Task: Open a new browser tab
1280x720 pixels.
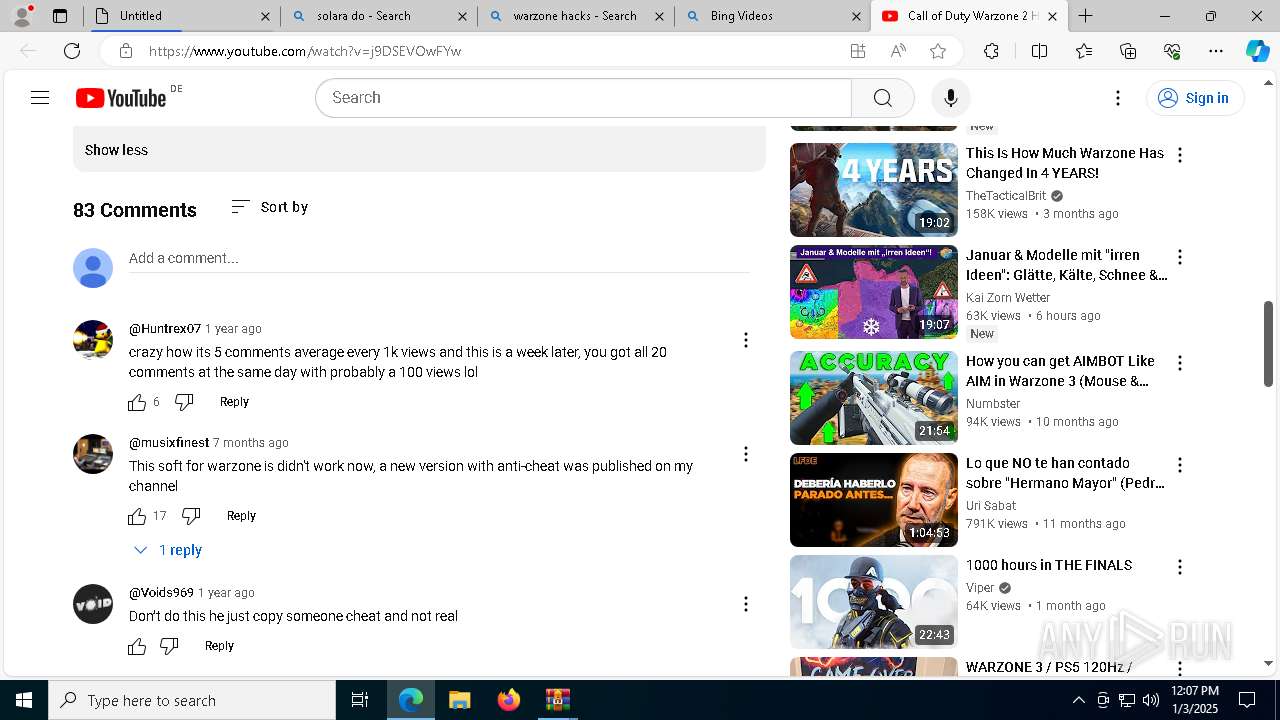Action: 1085,16
